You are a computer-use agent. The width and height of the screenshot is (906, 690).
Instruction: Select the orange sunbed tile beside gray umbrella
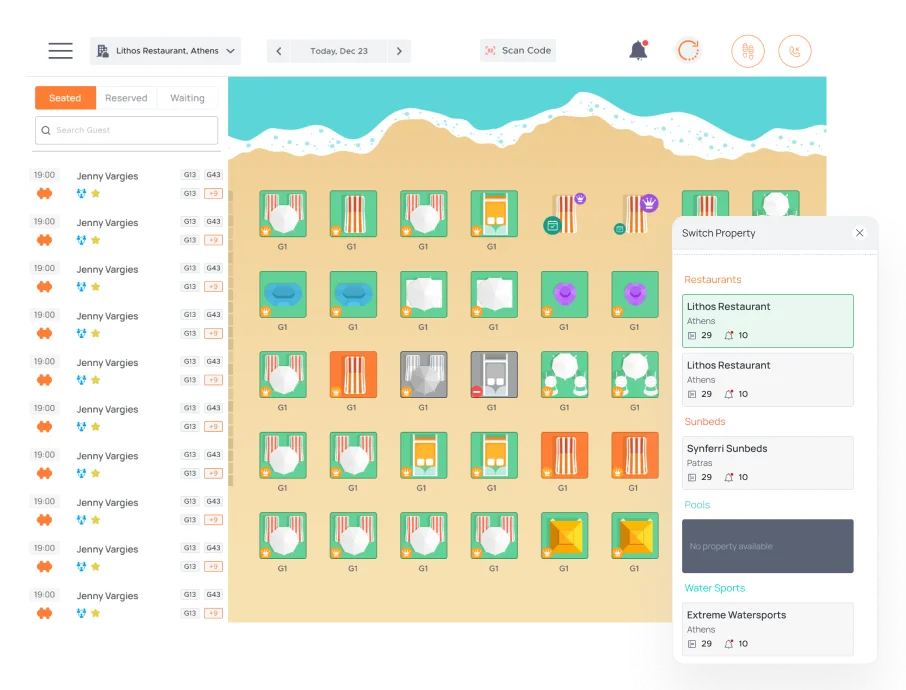coord(353,374)
